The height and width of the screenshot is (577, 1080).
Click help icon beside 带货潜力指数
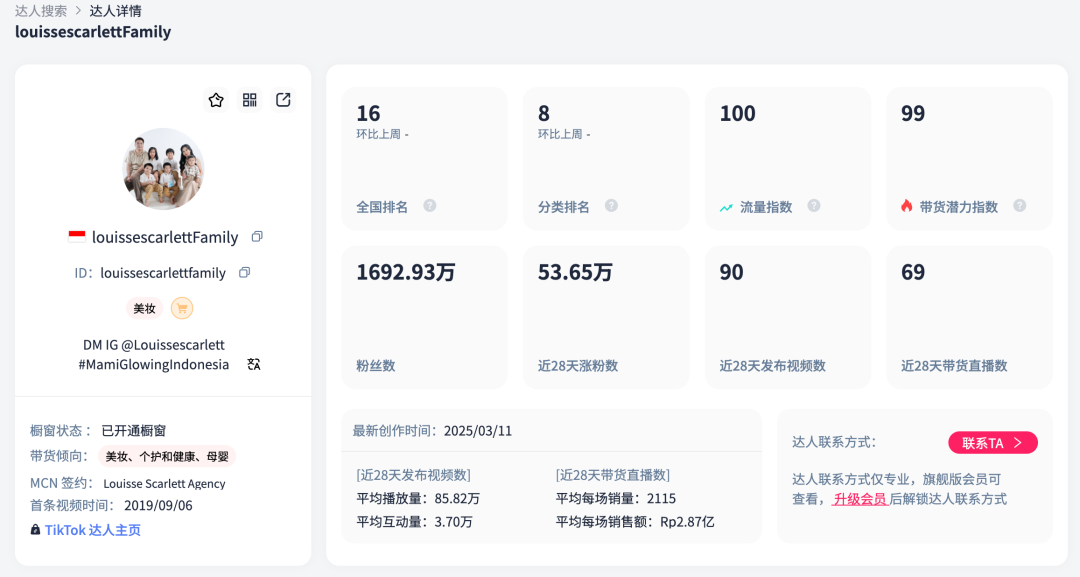pyautogui.click(x=1020, y=206)
